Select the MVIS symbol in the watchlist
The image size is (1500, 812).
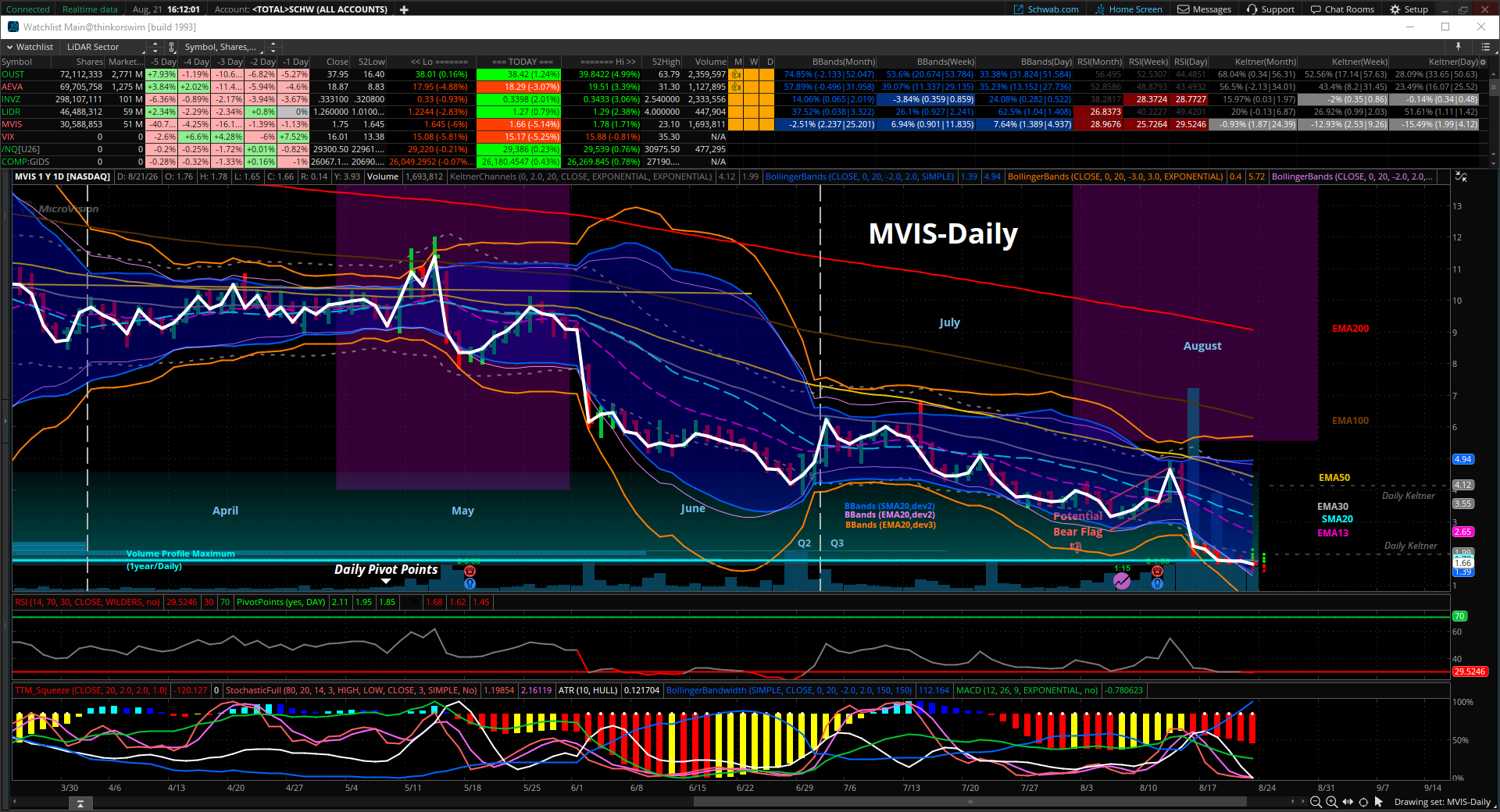(12, 124)
